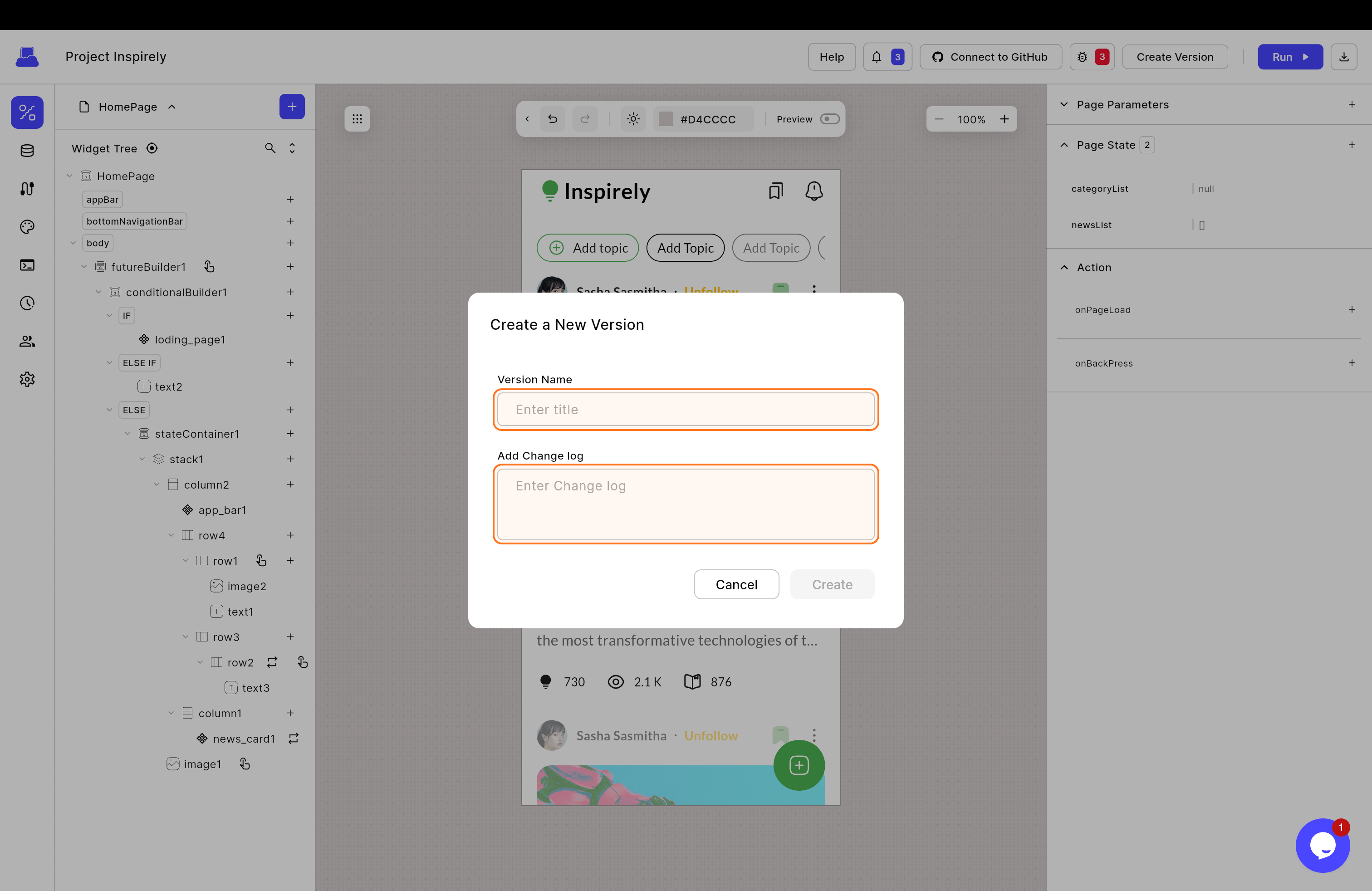1372x891 pixels.
Task: Open the notifications bell in top bar
Action: tap(876, 57)
